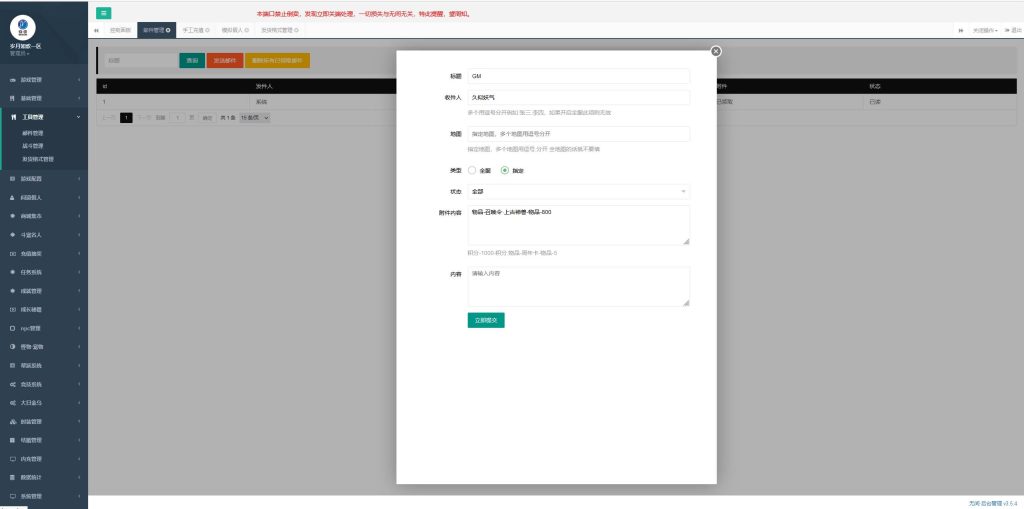Click the scroll-tabs-right double arrow icon
The image size is (1024, 509).
961,30
